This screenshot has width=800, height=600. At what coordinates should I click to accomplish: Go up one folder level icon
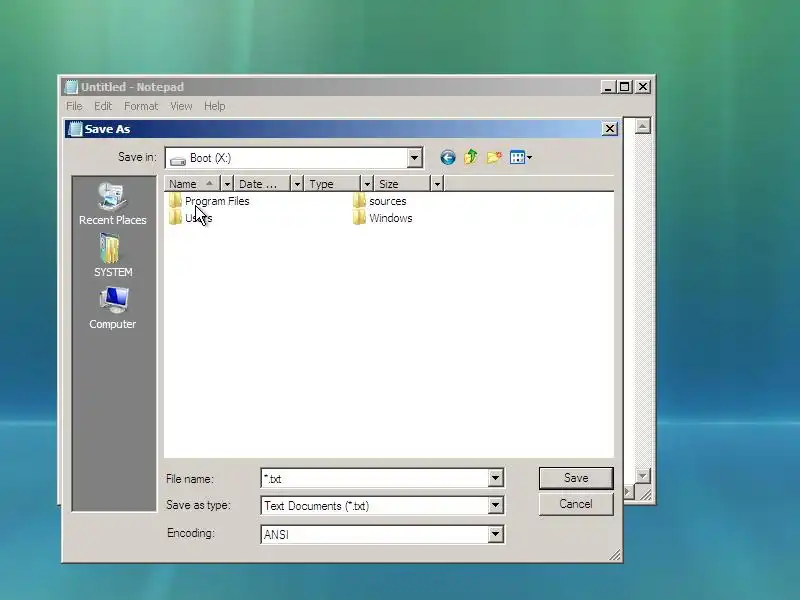tap(470, 157)
